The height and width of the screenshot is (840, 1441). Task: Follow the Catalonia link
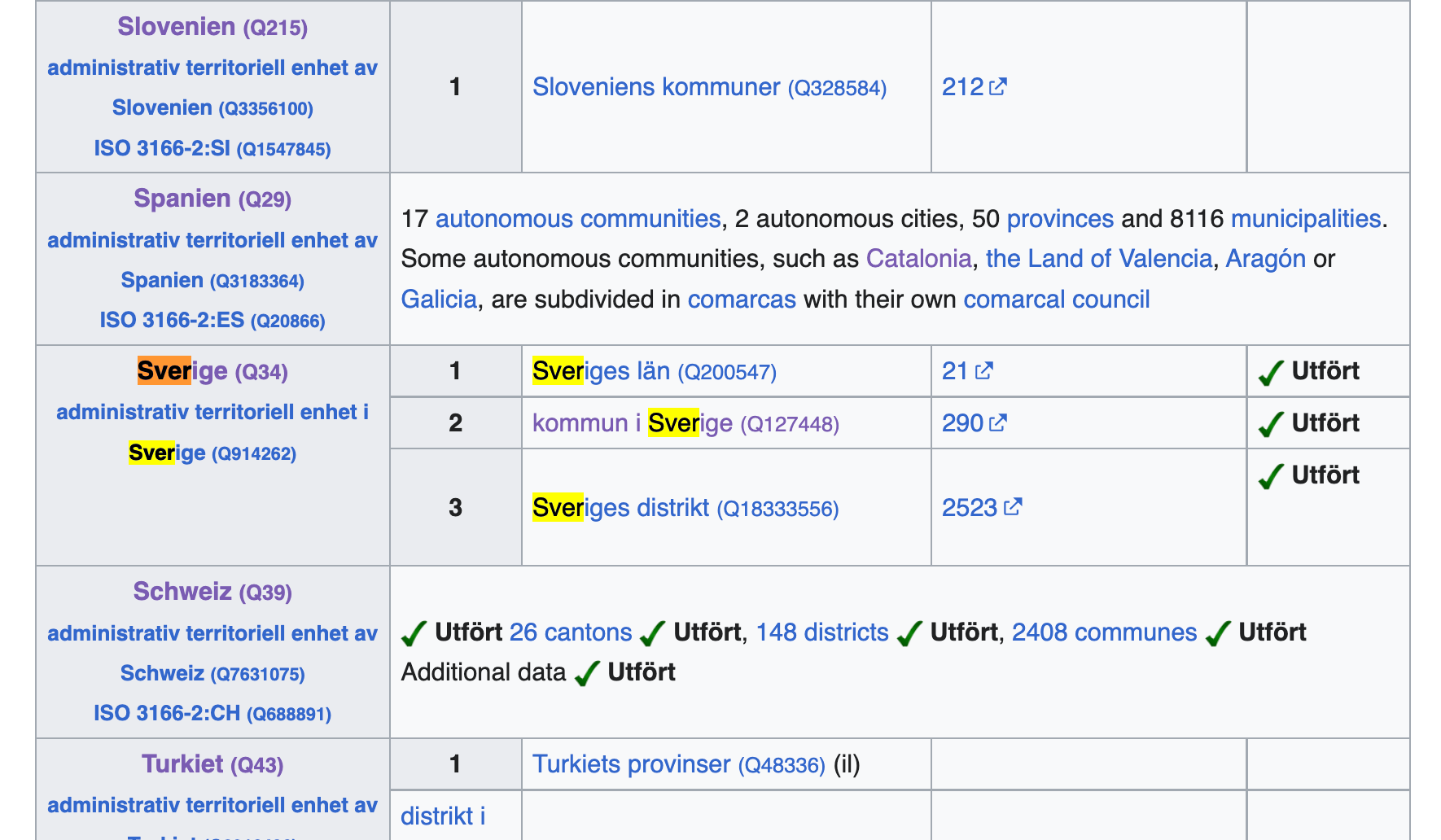pos(918,259)
